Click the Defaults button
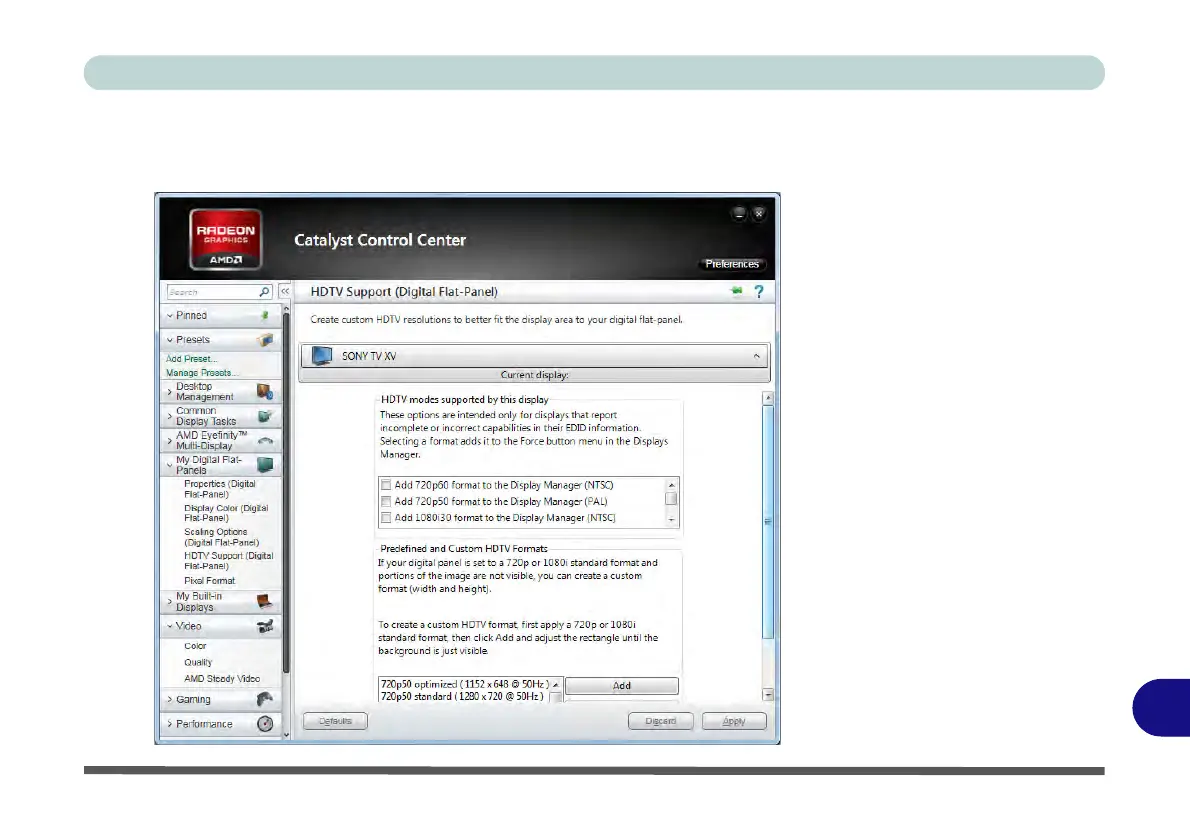Viewport: 1190px width, 838px height. coord(335,721)
